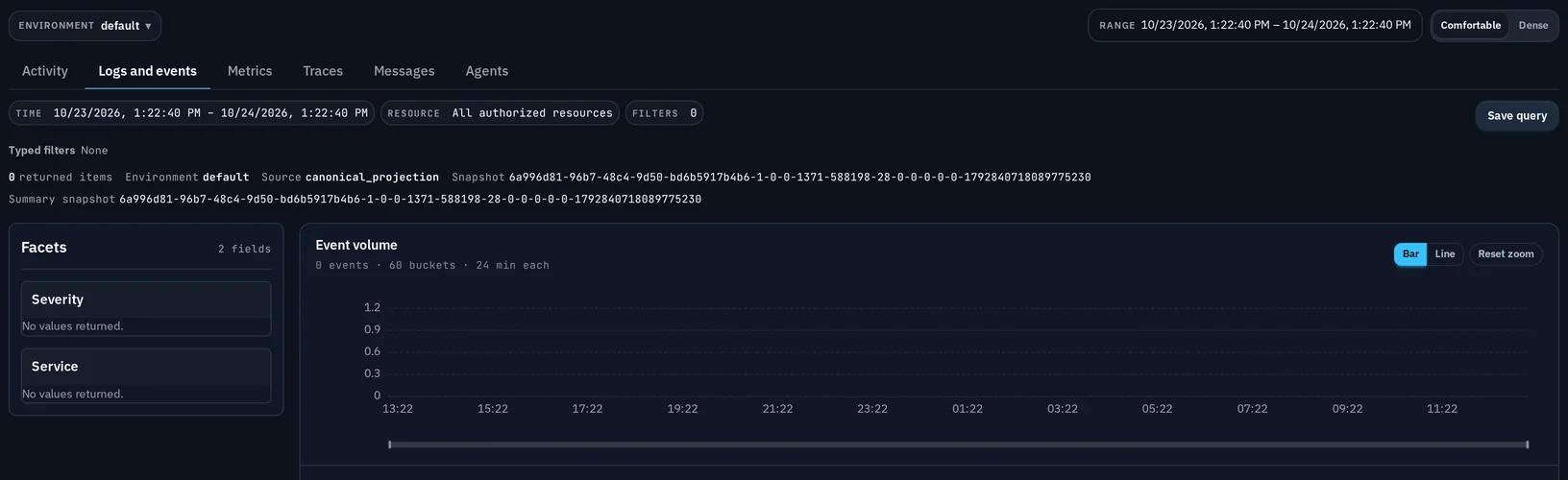This screenshot has height=480, width=1568.
Task: Switch to the Activity tab
Action: [45, 71]
